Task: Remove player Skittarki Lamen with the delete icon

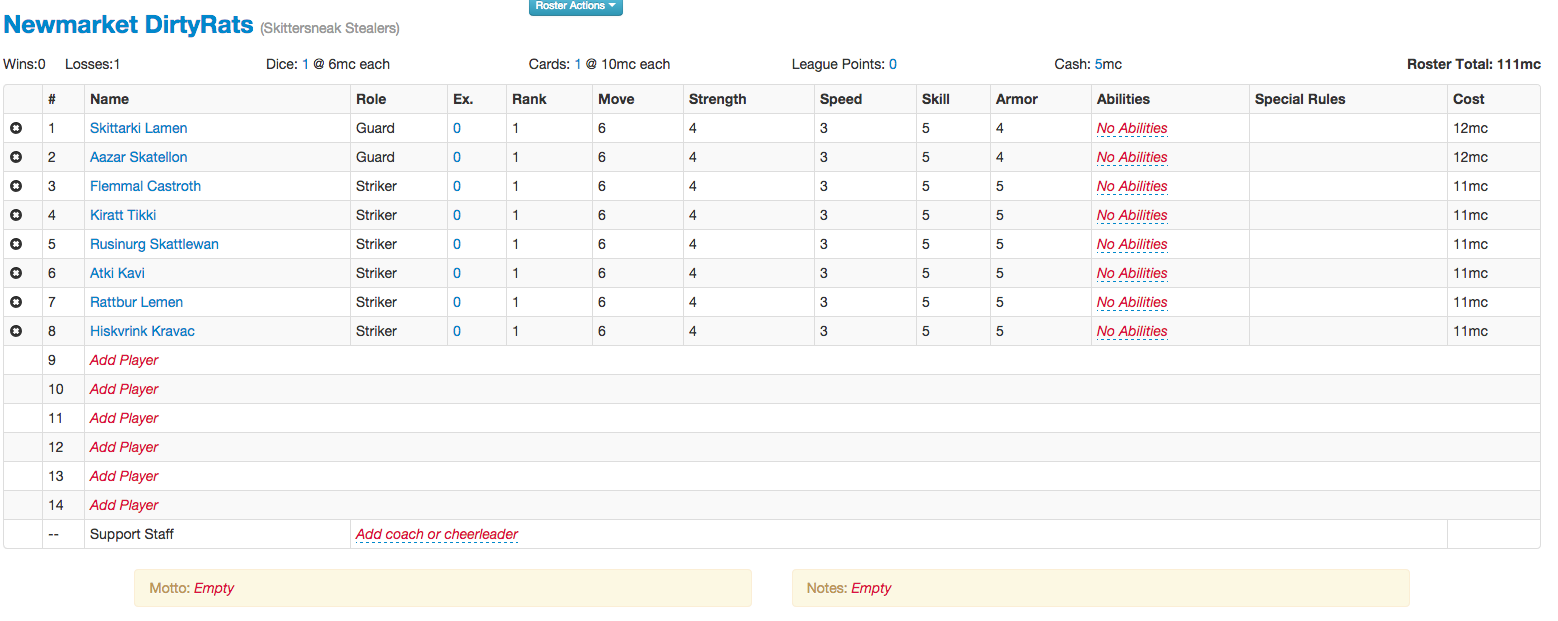Action: 16,129
